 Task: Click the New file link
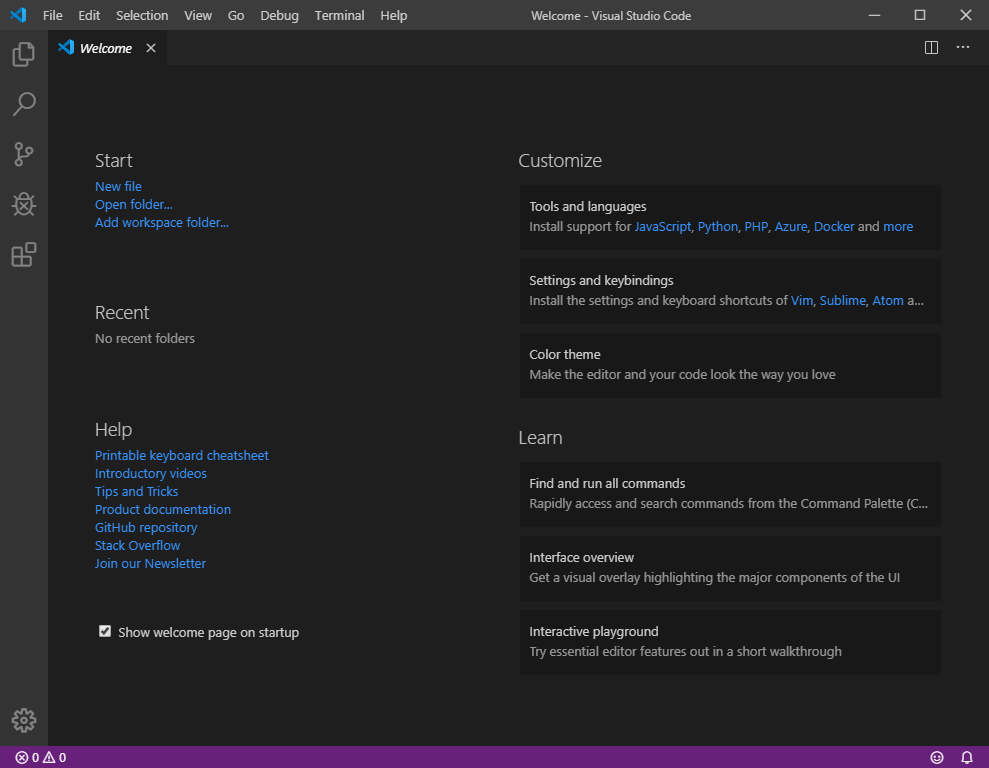(118, 187)
